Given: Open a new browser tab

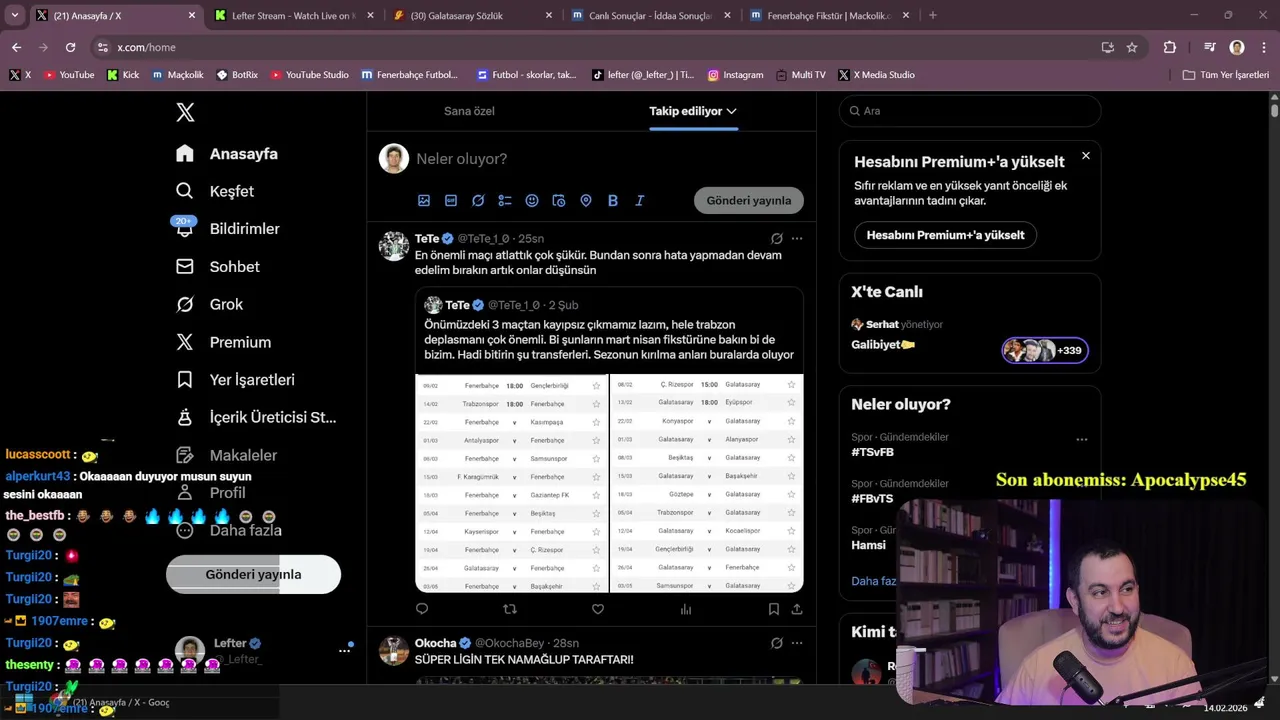Looking at the screenshot, I should pos(933,15).
